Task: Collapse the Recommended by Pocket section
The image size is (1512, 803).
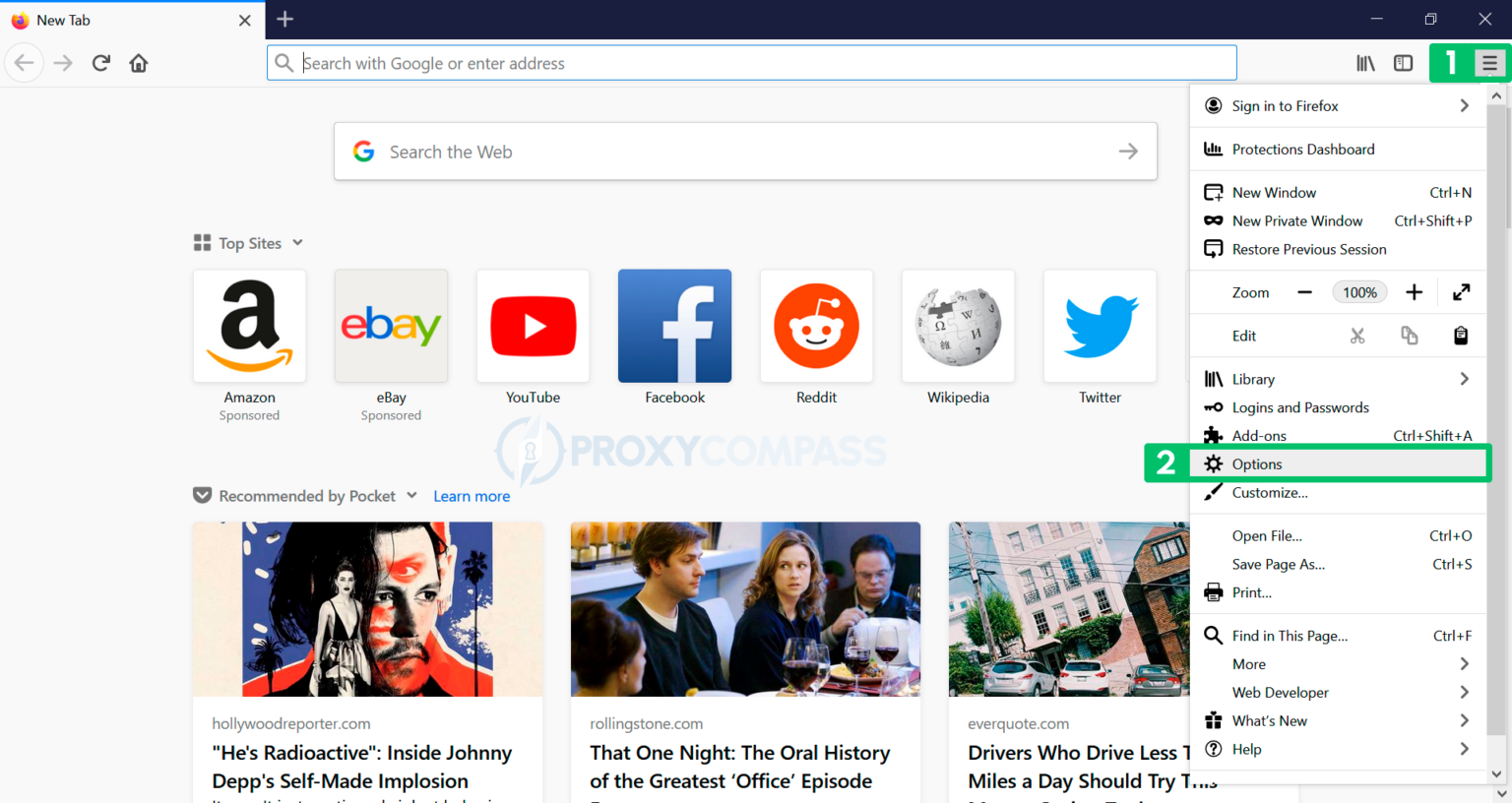Action: pyautogui.click(x=412, y=495)
